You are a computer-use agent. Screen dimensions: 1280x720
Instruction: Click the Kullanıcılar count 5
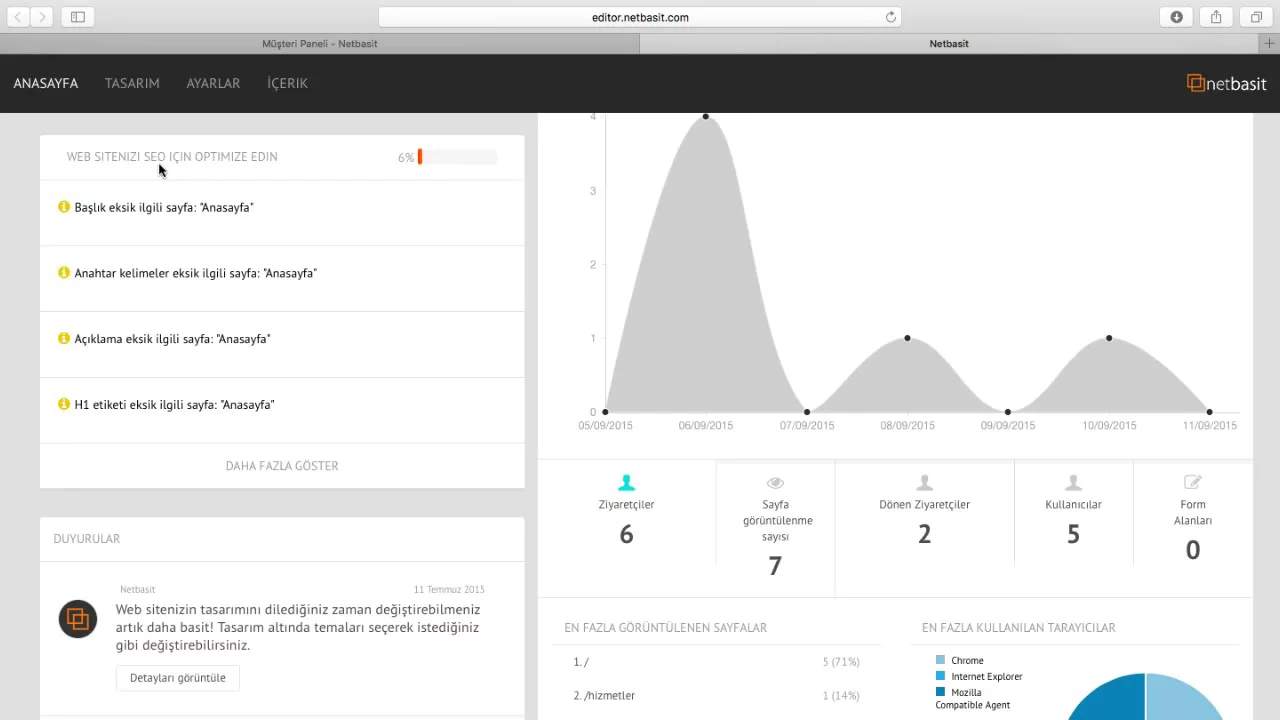click(x=1073, y=534)
